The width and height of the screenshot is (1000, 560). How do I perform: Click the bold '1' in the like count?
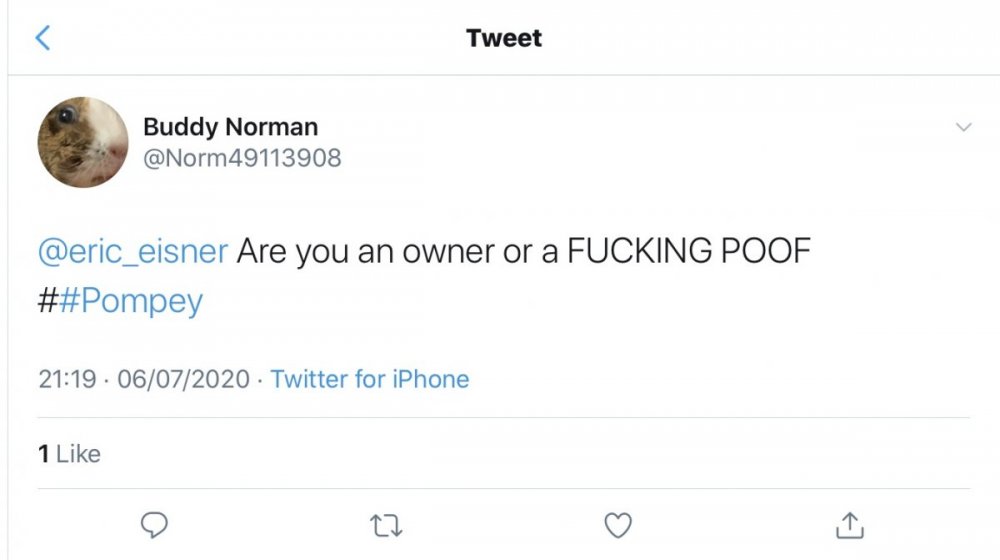44,454
